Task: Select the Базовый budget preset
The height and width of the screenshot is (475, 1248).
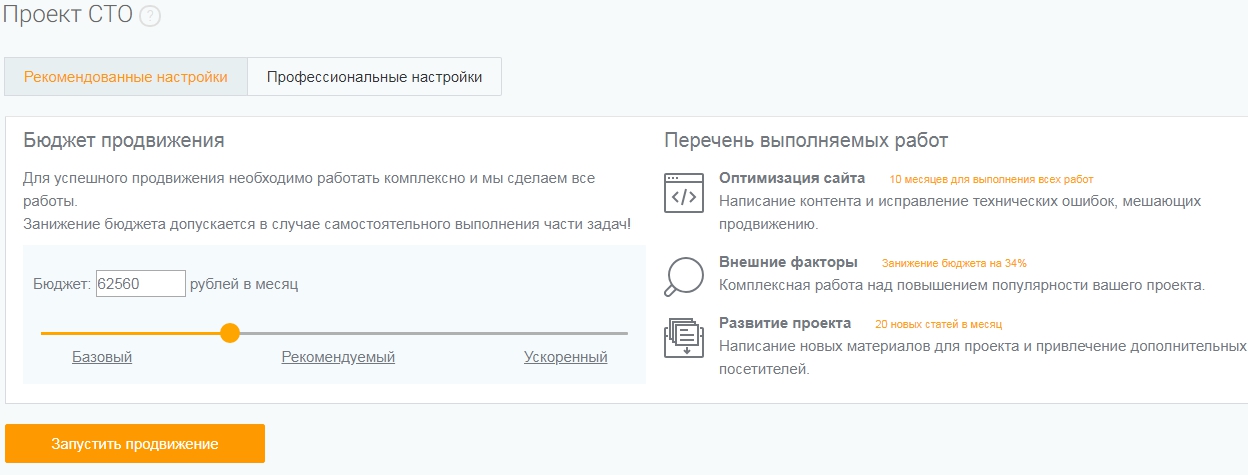Action: pos(102,357)
